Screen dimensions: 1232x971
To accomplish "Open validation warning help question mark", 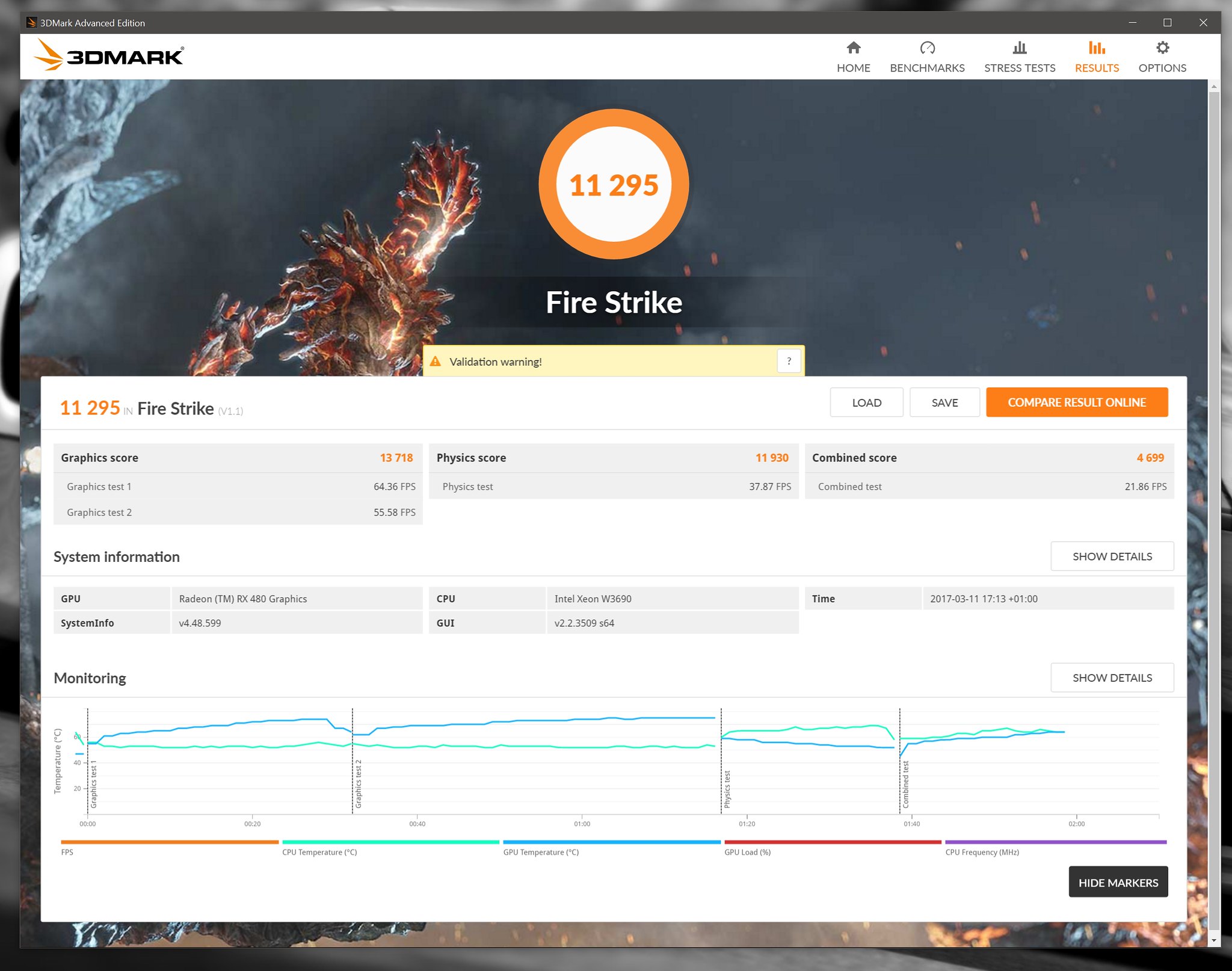I will [789, 362].
